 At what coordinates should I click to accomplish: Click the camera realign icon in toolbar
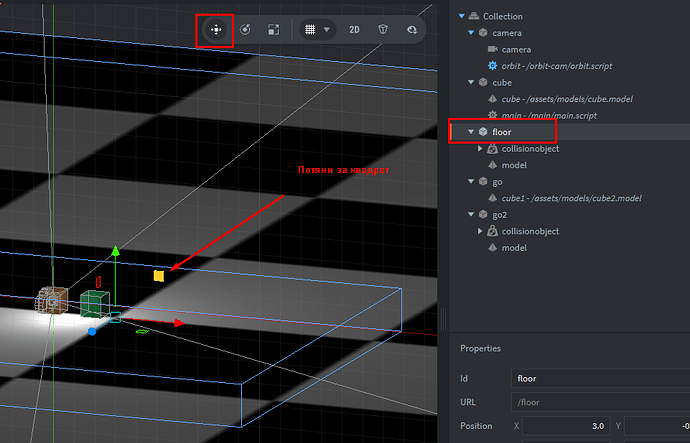tap(411, 30)
